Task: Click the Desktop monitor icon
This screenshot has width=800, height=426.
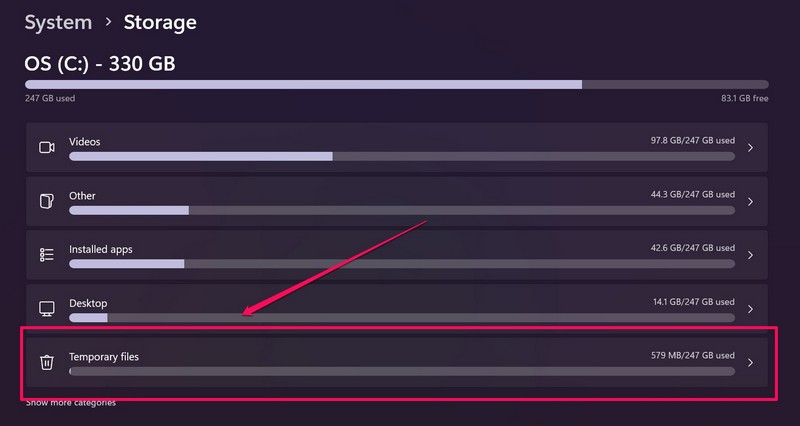Action: [x=46, y=309]
